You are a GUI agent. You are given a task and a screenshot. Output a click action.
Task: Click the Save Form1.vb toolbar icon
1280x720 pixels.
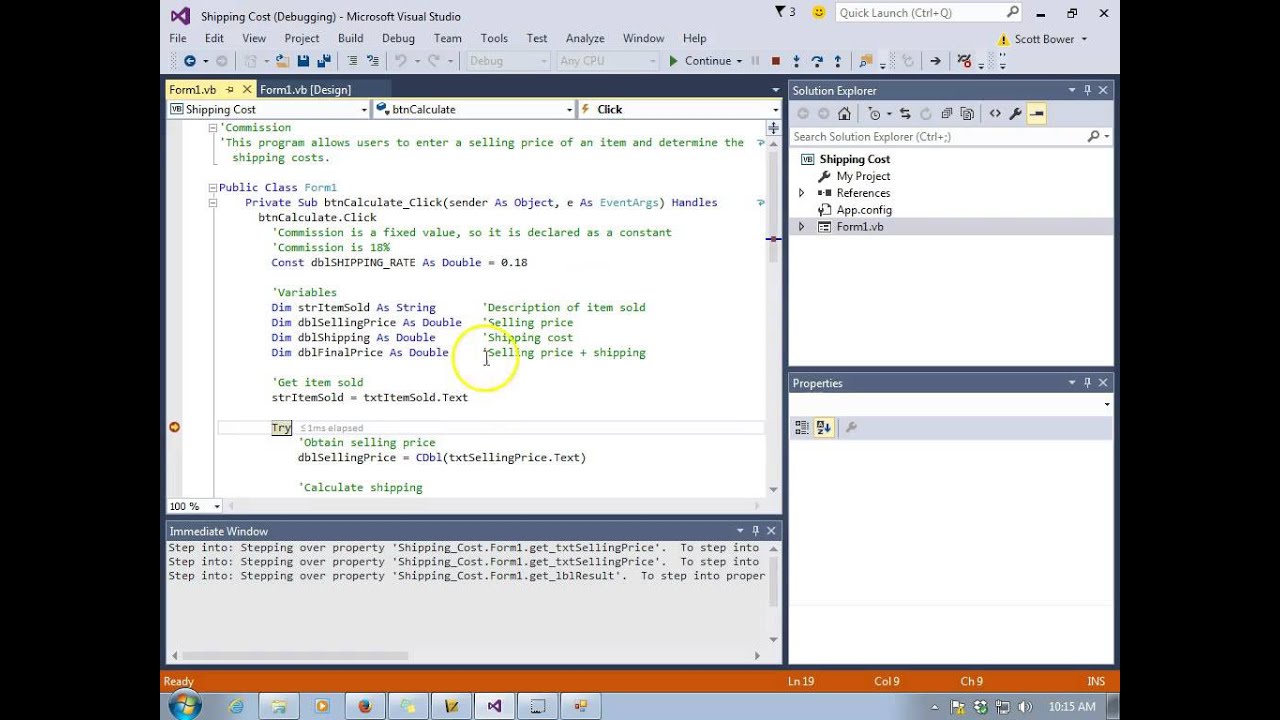pos(303,61)
